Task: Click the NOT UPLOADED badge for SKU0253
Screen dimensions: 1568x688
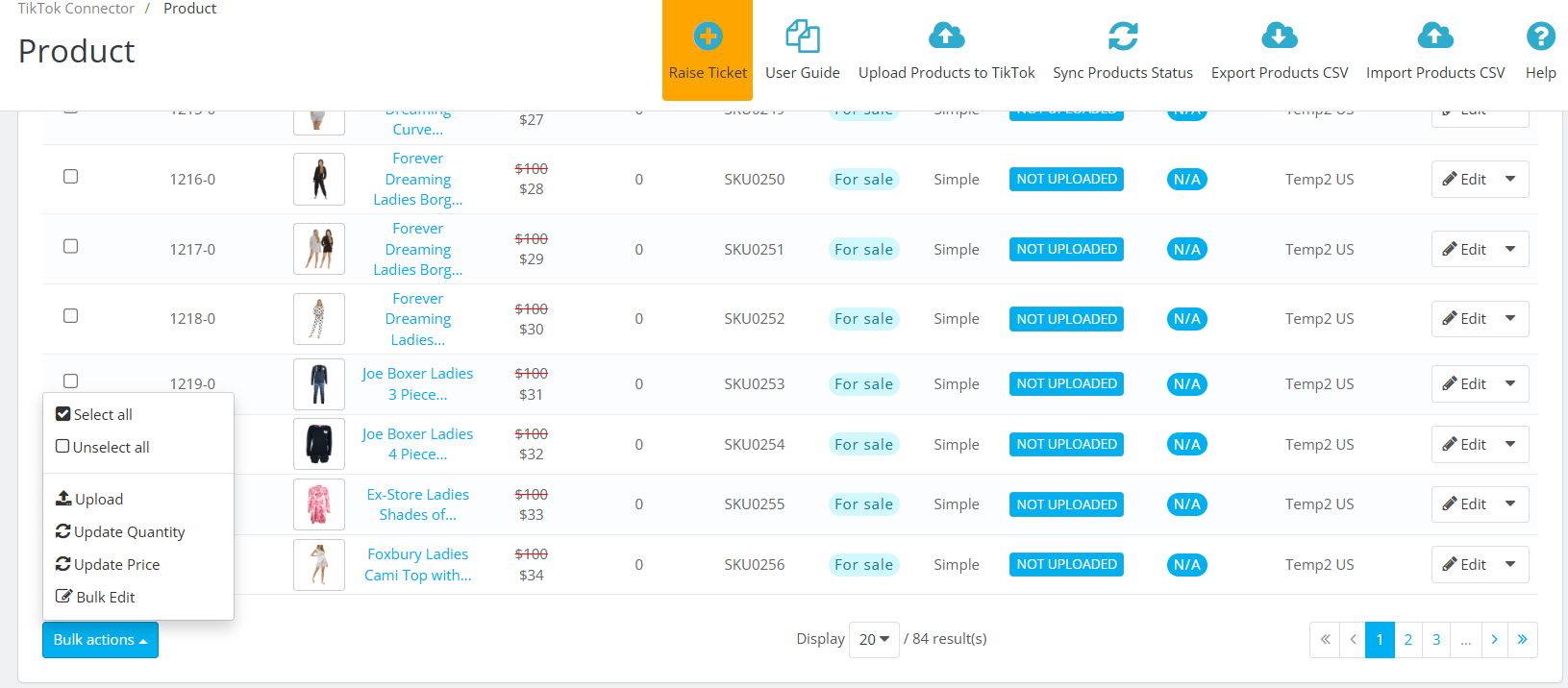Action: tap(1066, 384)
